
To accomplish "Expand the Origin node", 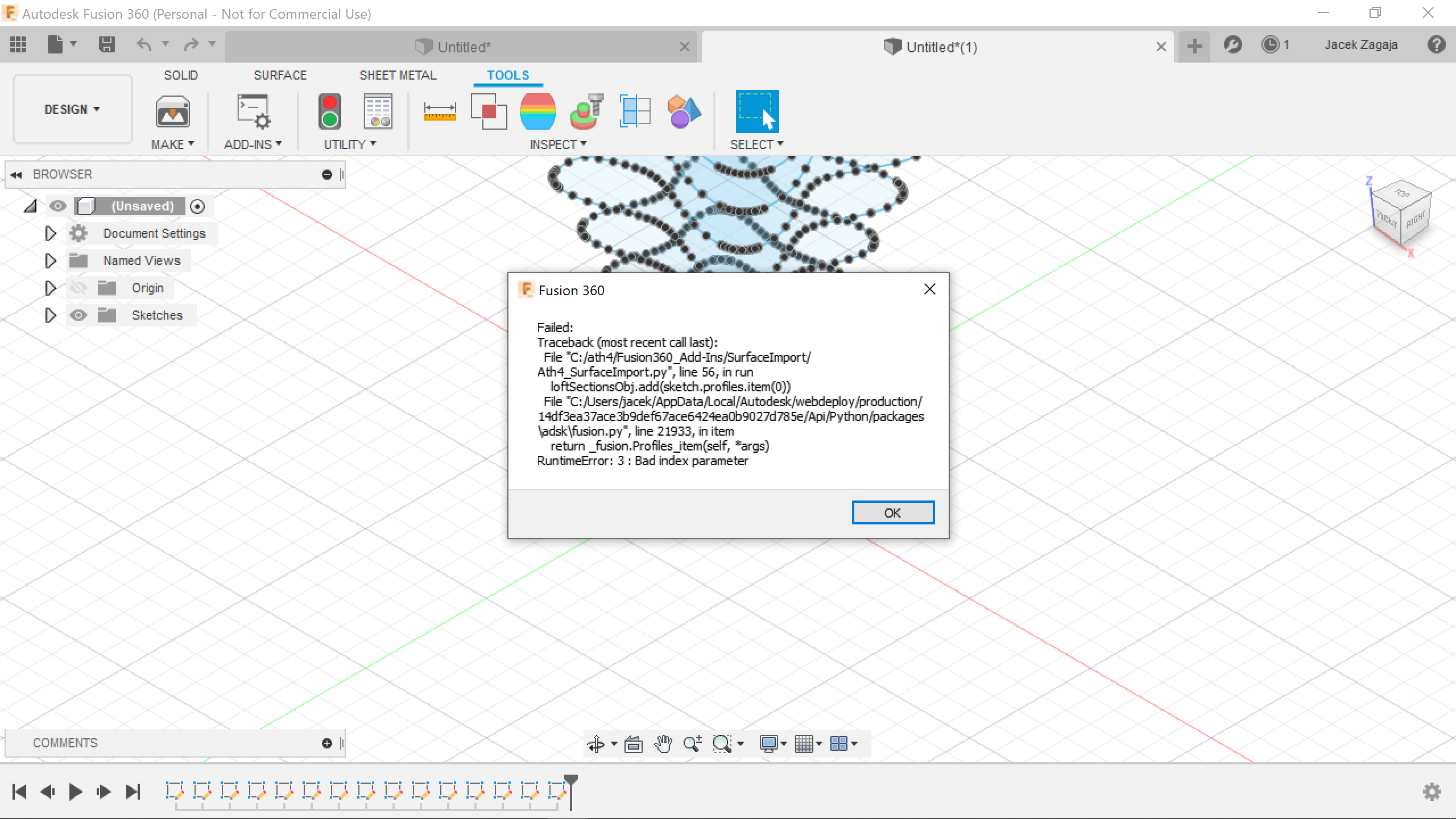I will 50,288.
